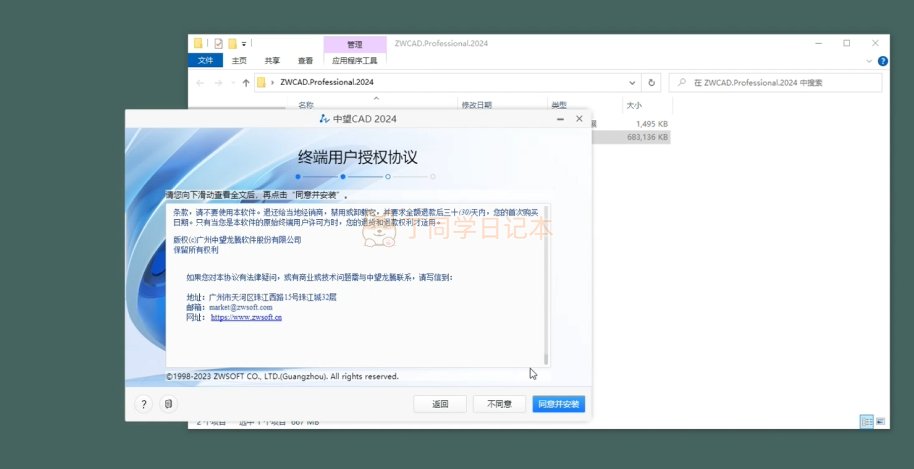Open the https://www.zwsoft.cn link
The image size is (914, 469).
point(246,318)
